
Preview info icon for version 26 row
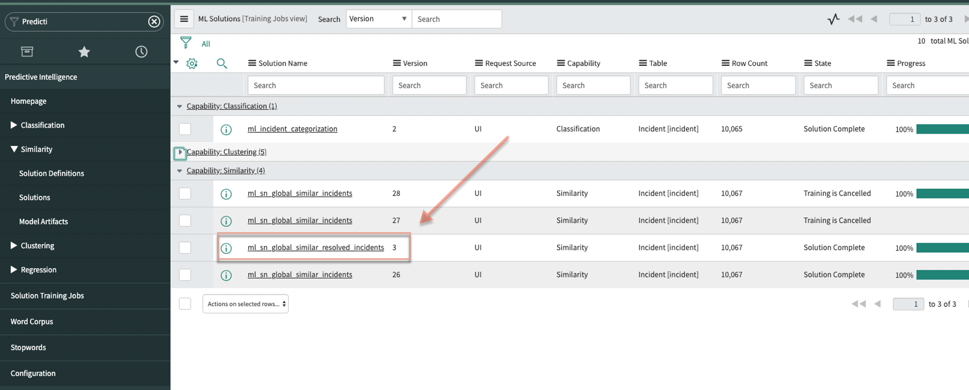[226, 275]
